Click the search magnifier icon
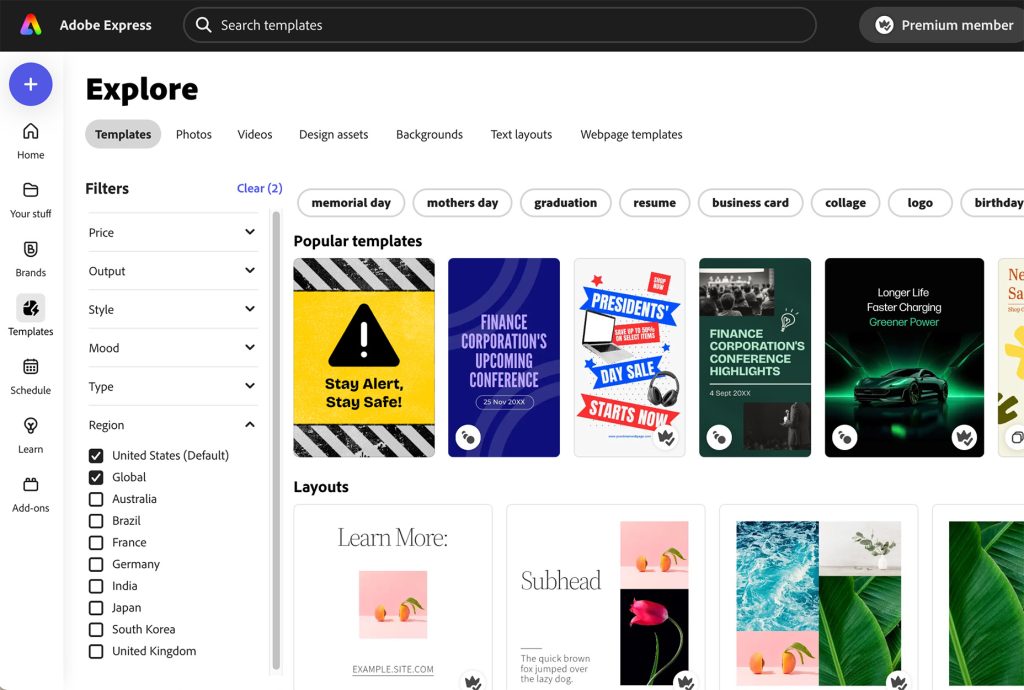Screen dimensions: 1024x690 tap(203, 25)
